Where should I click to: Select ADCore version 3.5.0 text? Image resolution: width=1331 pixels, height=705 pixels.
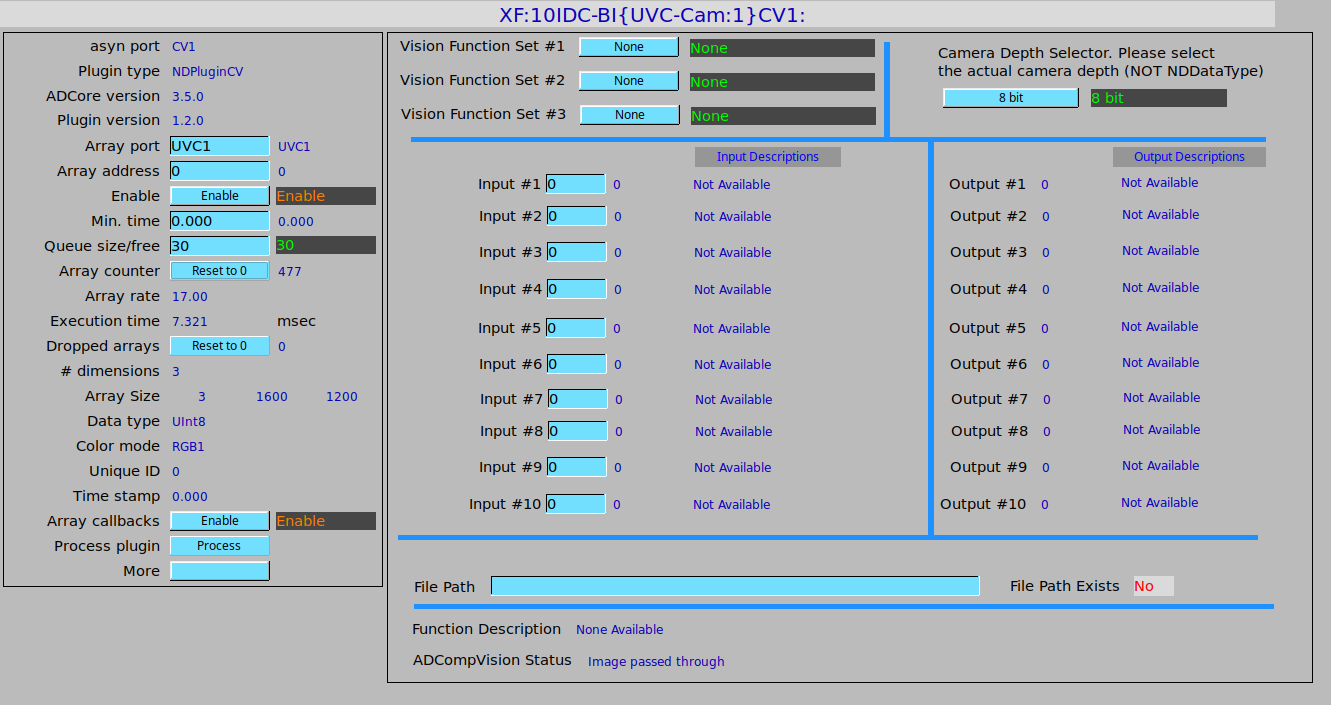coord(188,96)
